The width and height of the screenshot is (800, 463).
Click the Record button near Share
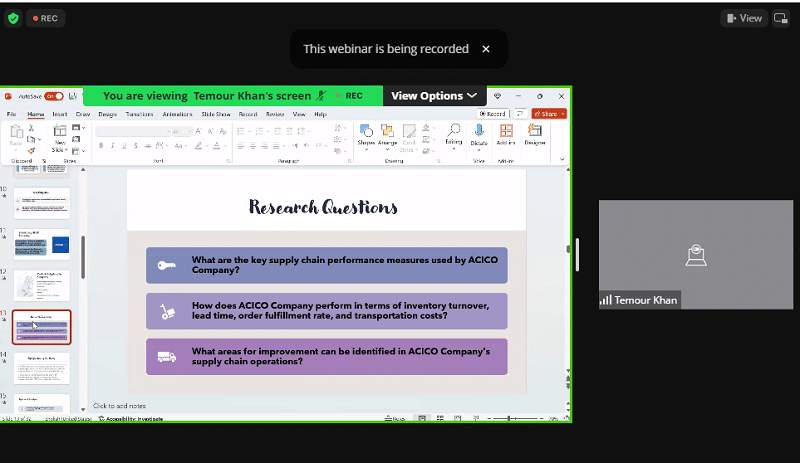(x=493, y=114)
